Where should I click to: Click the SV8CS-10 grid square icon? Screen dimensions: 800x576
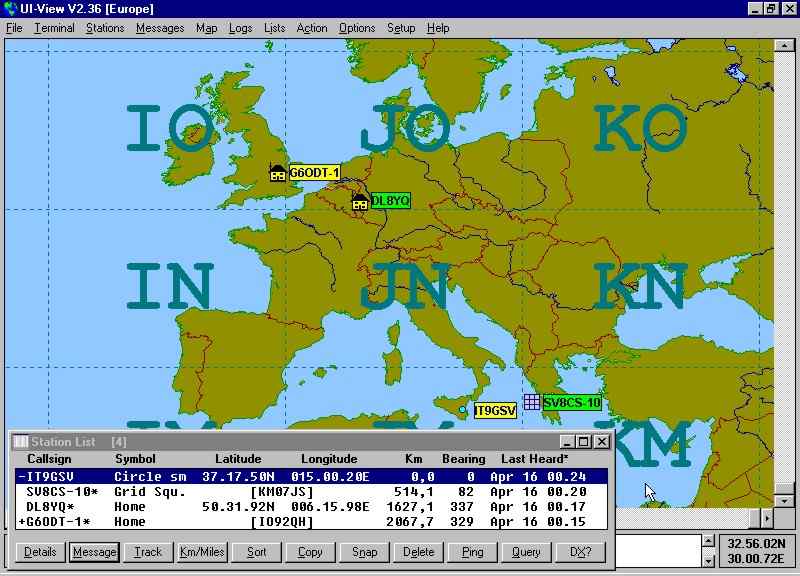pyautogui.click(x=532, y=402)
